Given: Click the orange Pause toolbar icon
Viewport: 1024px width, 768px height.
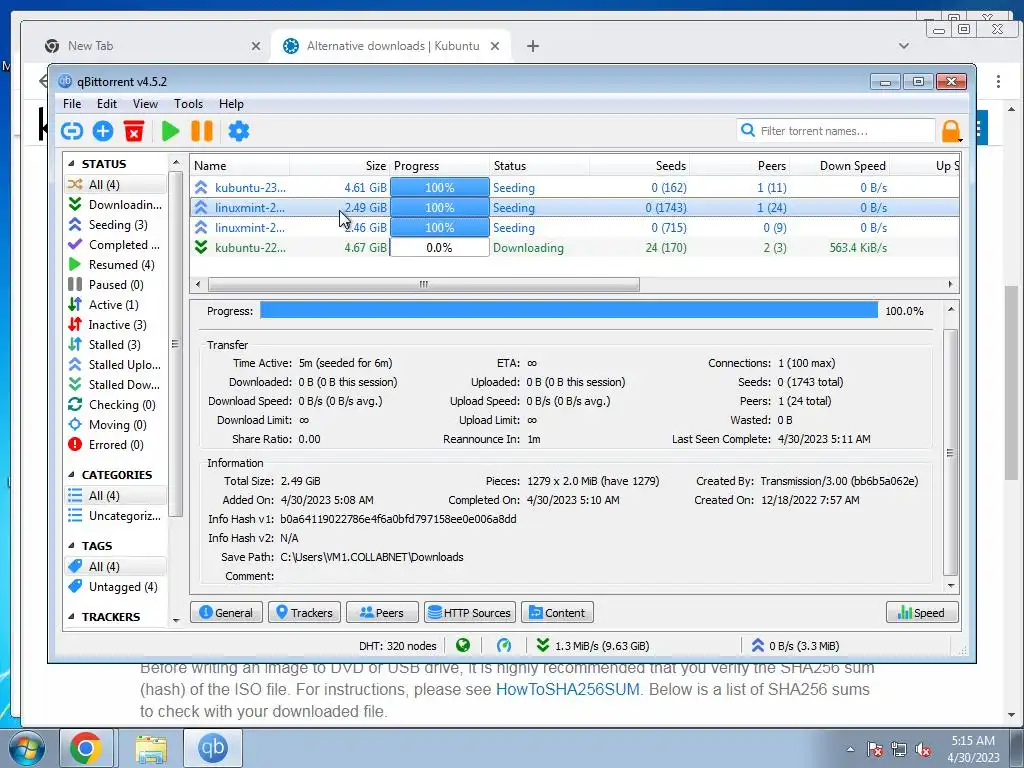Looking at the screenshot, I should click(x=202, y=131).
